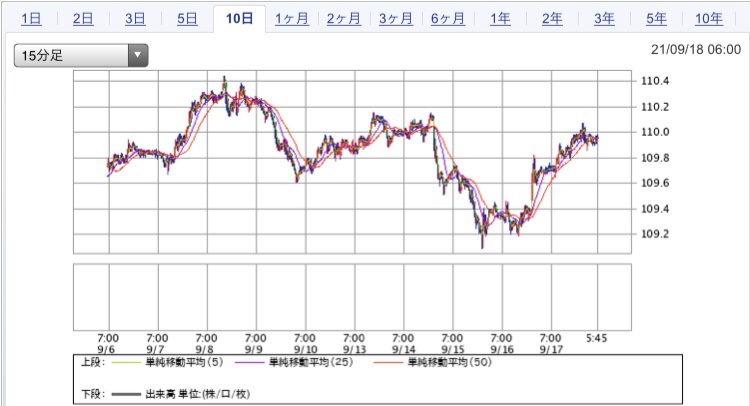Click the 109.6 price axis label
Screen dimensions: 750x406
click(x=655, y=183)
